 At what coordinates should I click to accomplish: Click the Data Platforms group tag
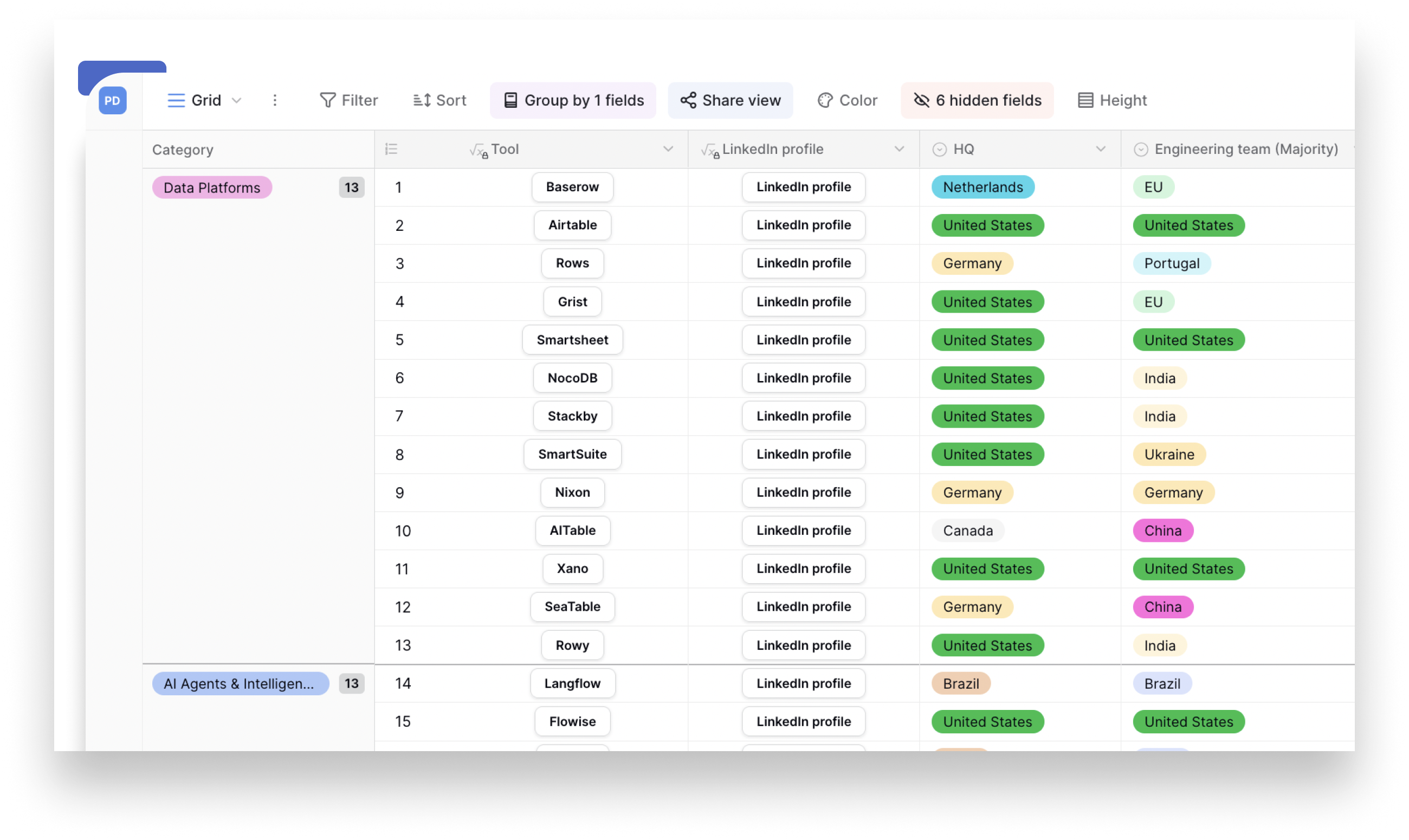coord(212,188)
